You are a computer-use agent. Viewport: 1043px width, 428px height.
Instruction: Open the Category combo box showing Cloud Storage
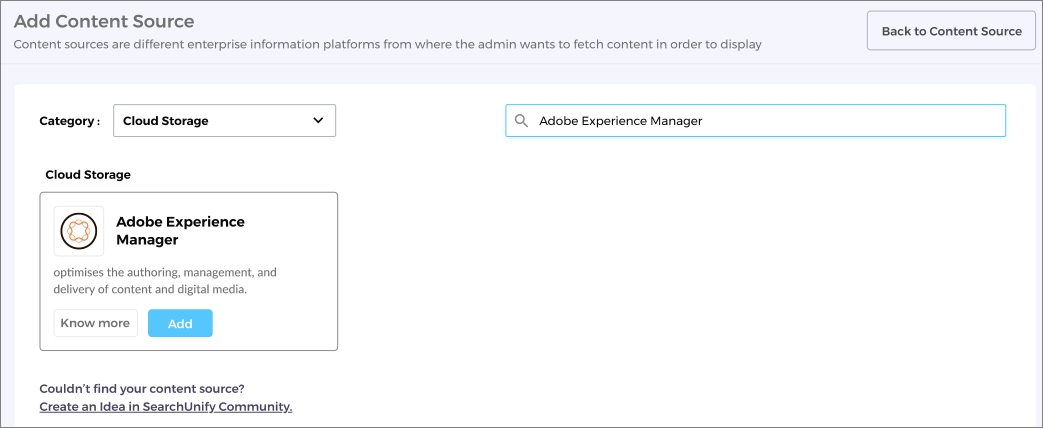(224, 121)
